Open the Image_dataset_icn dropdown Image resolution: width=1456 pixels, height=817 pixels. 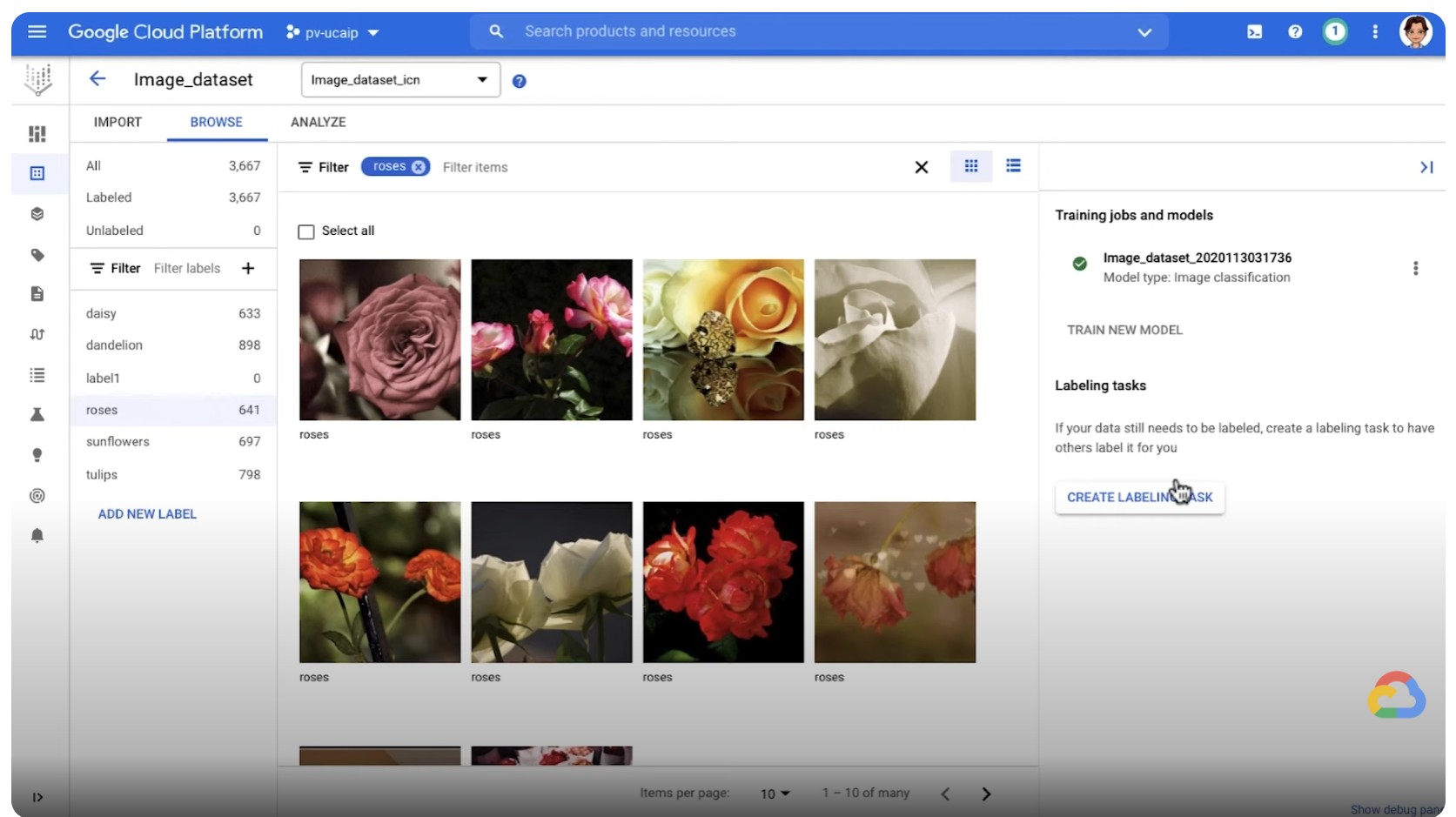400,80
